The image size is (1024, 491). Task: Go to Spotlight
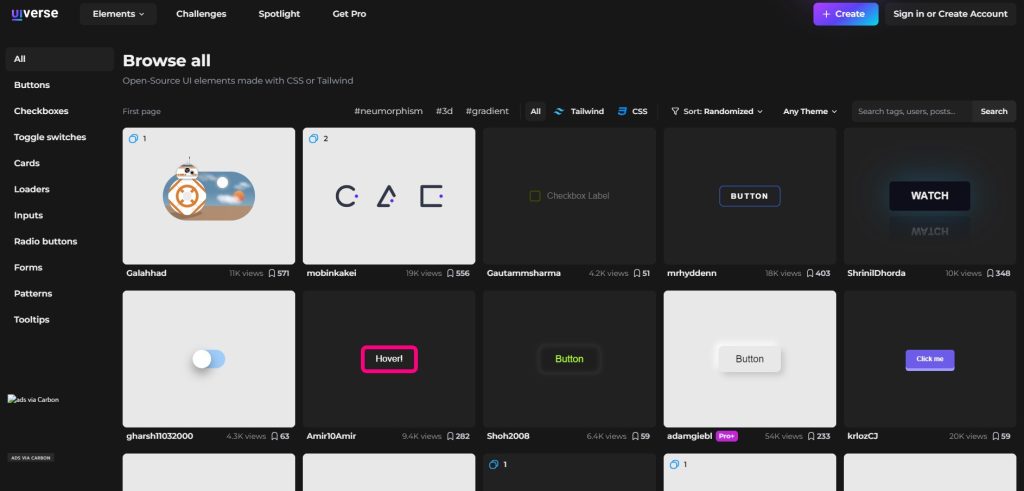coord(279,14)
